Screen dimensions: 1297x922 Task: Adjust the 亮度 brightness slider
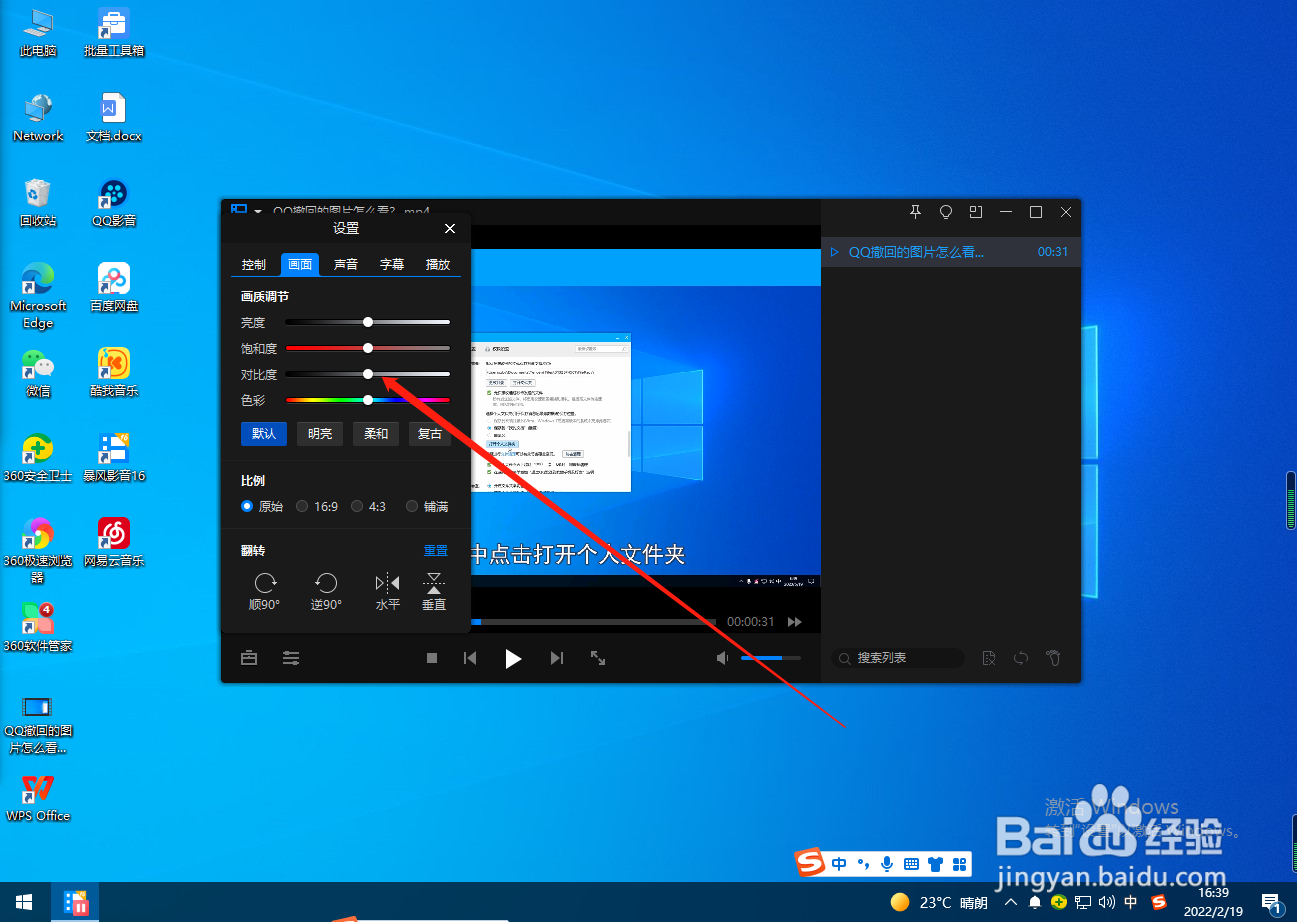pos(368,322)
